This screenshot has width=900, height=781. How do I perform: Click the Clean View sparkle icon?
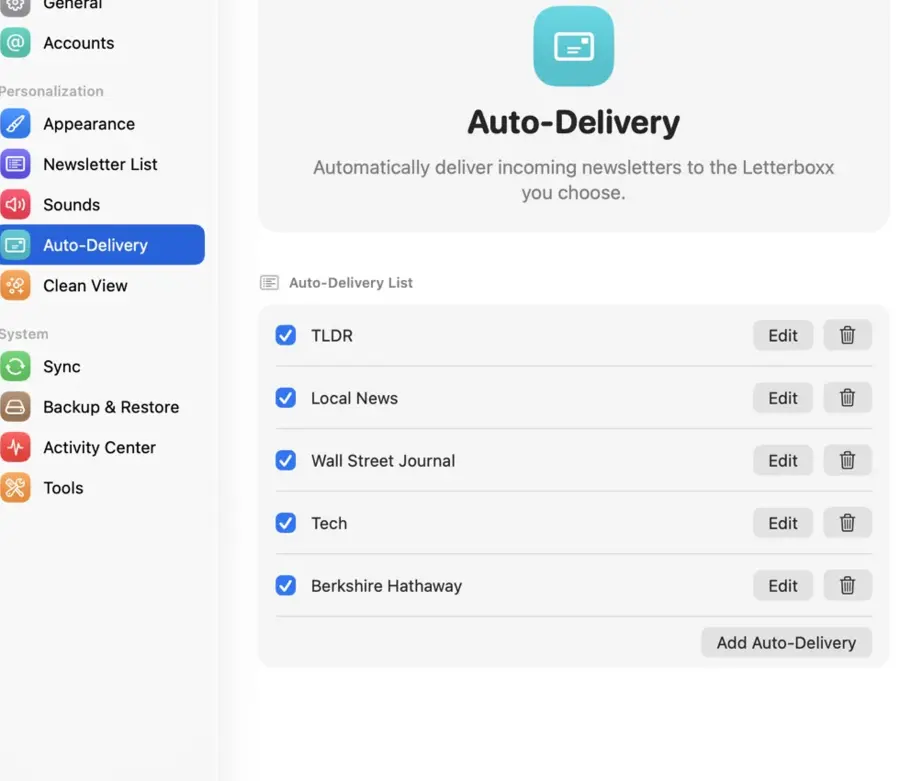(x=15, y=286)
